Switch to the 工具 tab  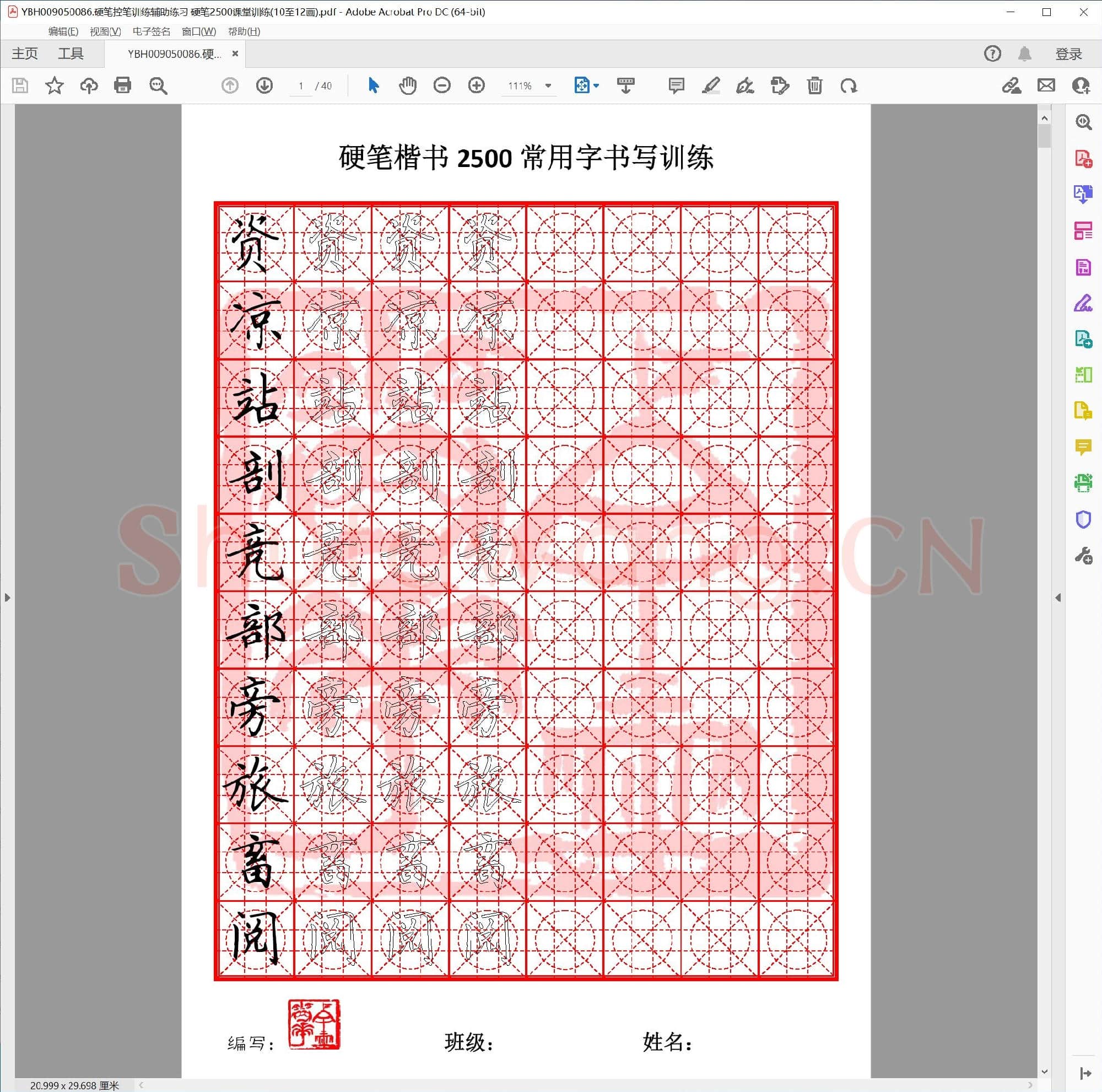pyautogui.click(x=72, y=53)
